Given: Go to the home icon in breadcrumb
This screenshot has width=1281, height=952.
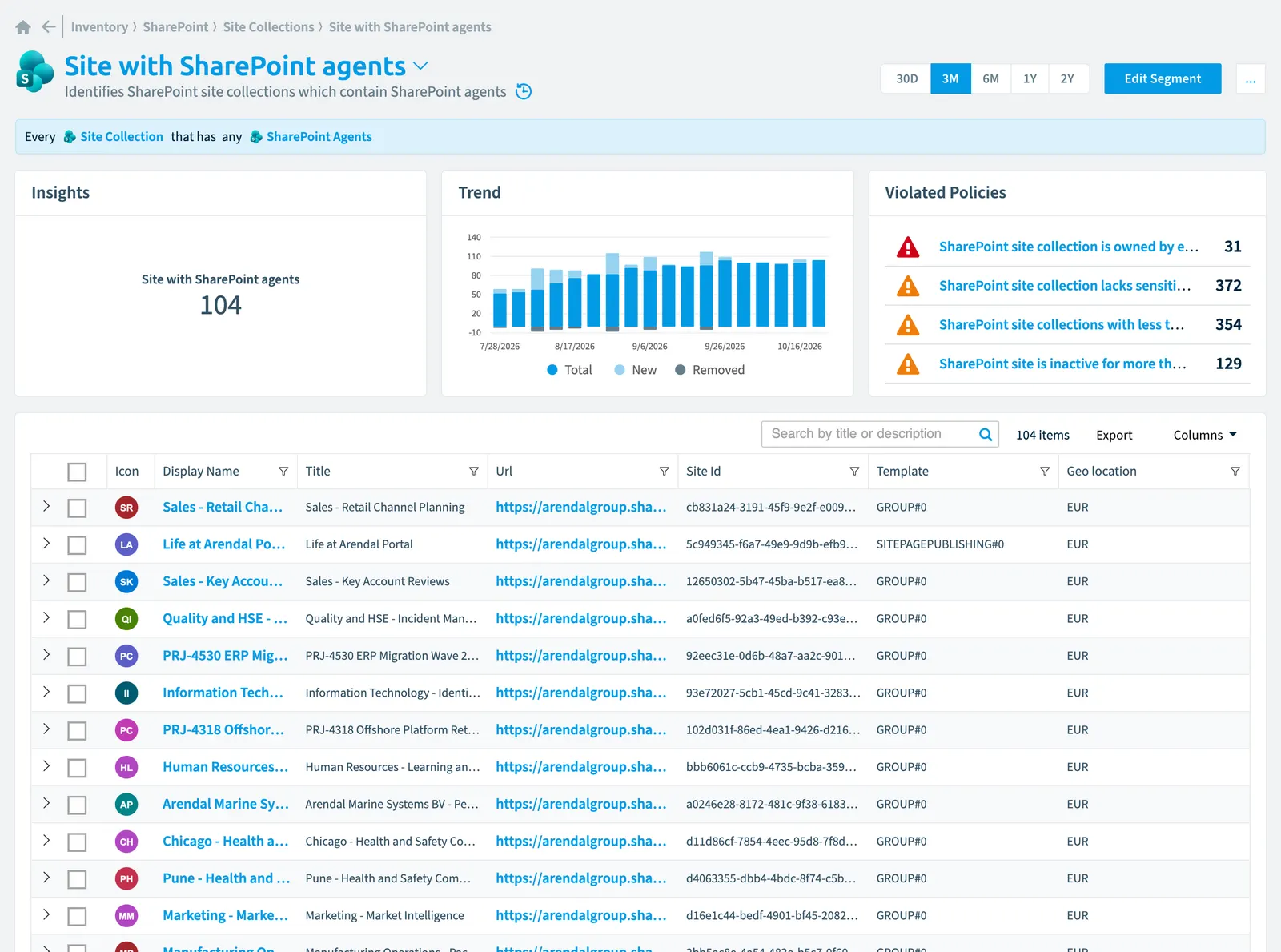Looking at the screenshot, I should tap(23, 27).
